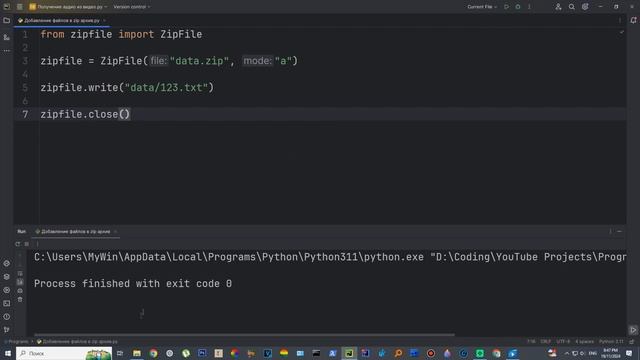The height and width of the screenshot is (360, 640).
Task: Clear the console with trash icon
Action: tap(20, 300)
